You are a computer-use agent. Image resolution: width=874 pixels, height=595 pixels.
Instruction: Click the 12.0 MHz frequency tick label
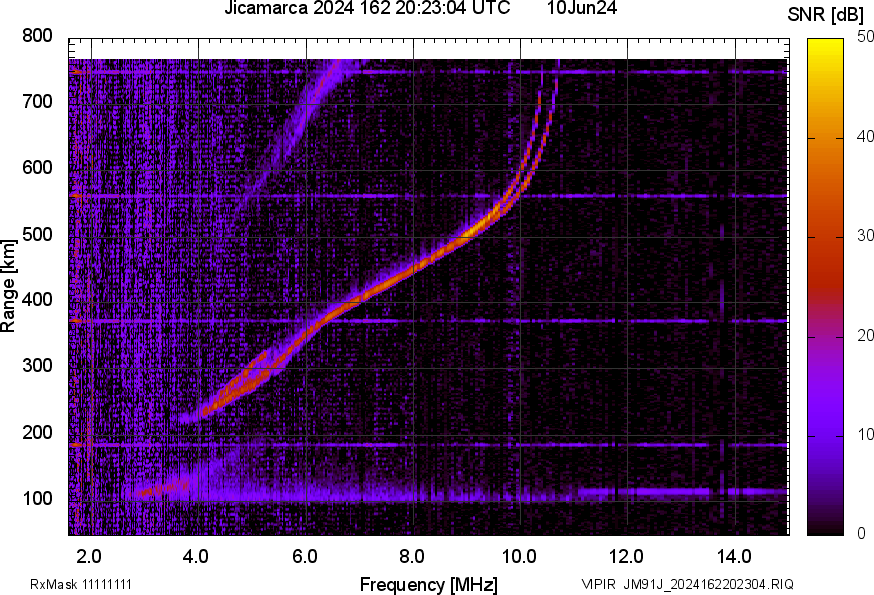click(626, 556)
